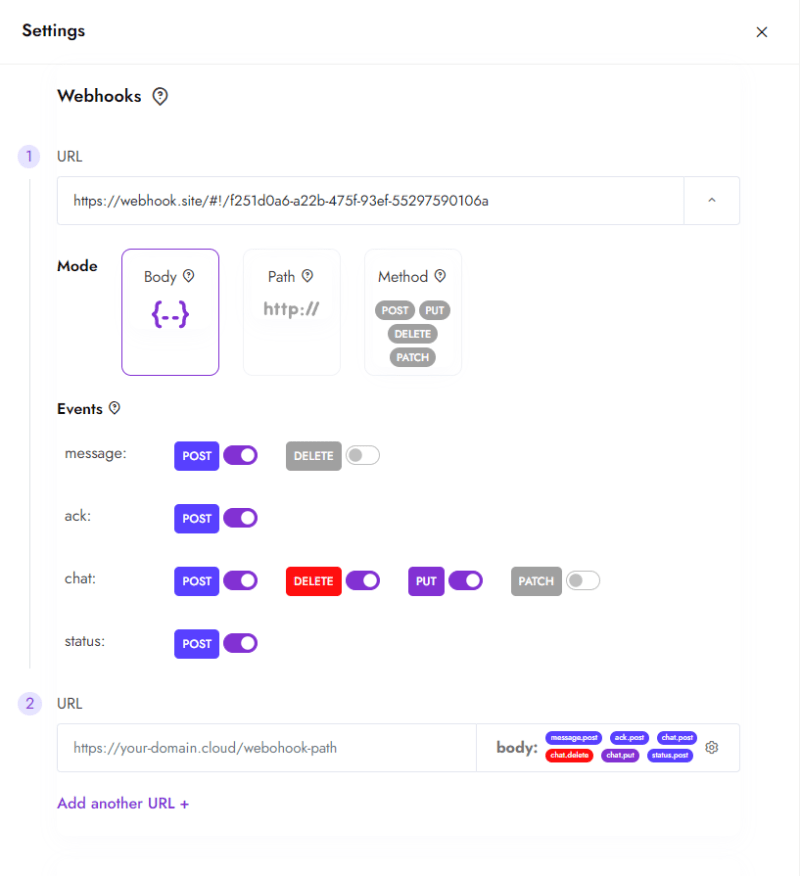800x876 pixels.
Task: Select the Path mode card
Action: click(x=291, y=312)
